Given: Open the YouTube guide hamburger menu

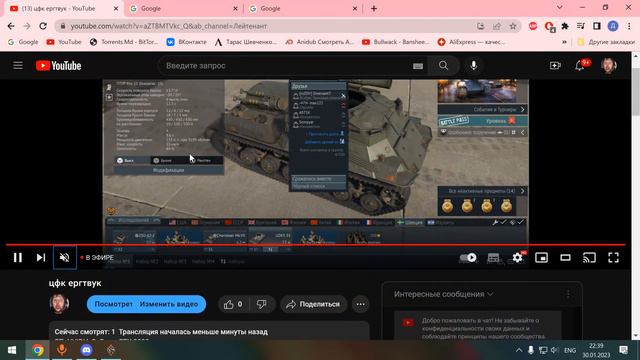Looking at the screenshot, I should 18,65.
